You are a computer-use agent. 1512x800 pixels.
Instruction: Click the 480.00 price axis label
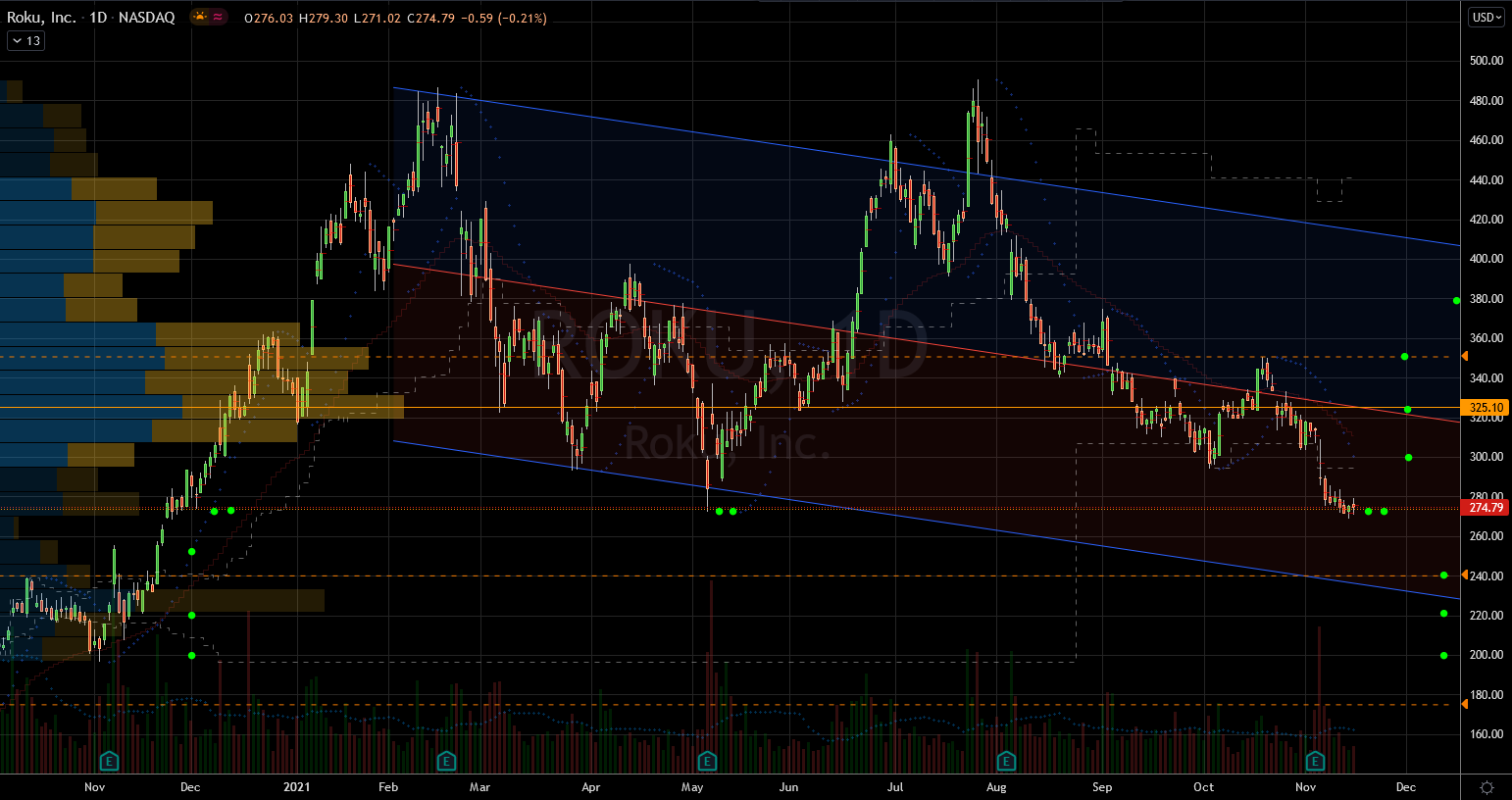pos(1487,101)
